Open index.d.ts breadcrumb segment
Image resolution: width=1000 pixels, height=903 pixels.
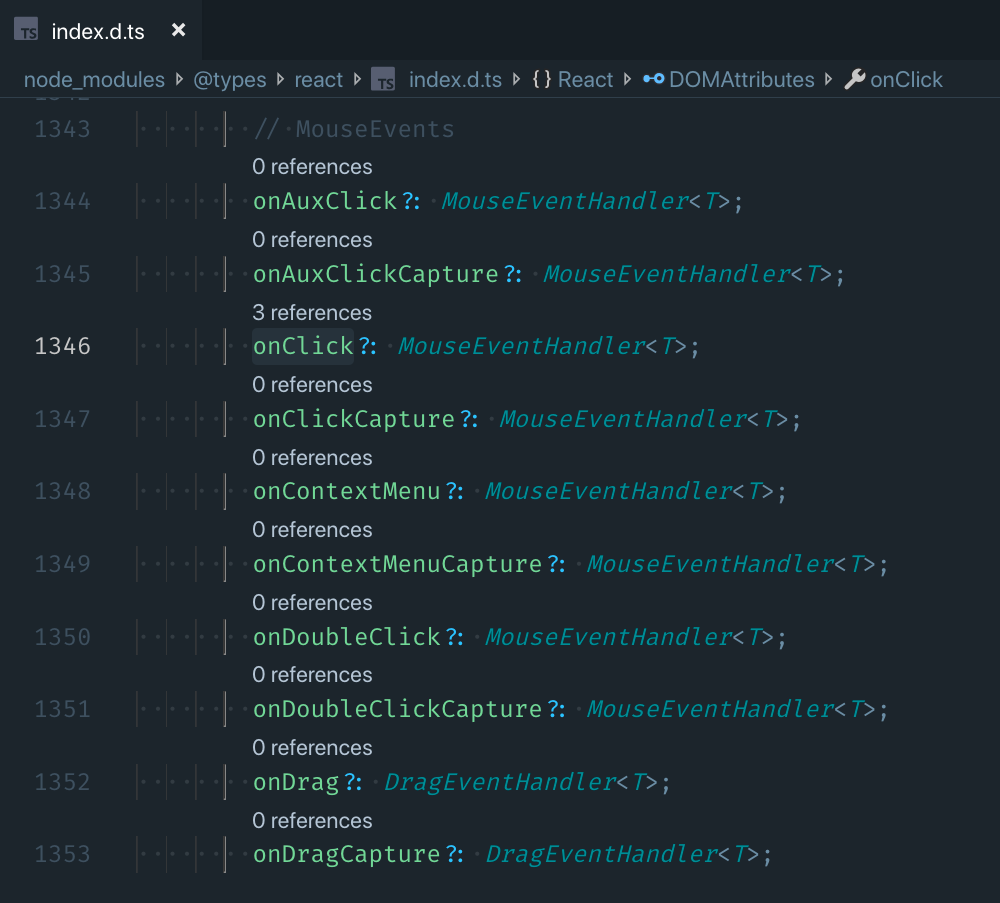pos(455,80)
